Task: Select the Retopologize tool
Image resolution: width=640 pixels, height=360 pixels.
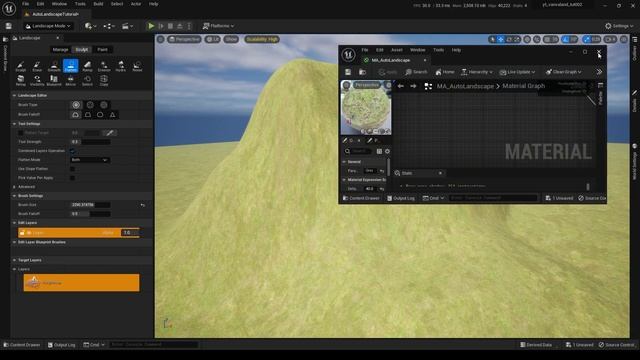Action: click(x=20, y=80)
